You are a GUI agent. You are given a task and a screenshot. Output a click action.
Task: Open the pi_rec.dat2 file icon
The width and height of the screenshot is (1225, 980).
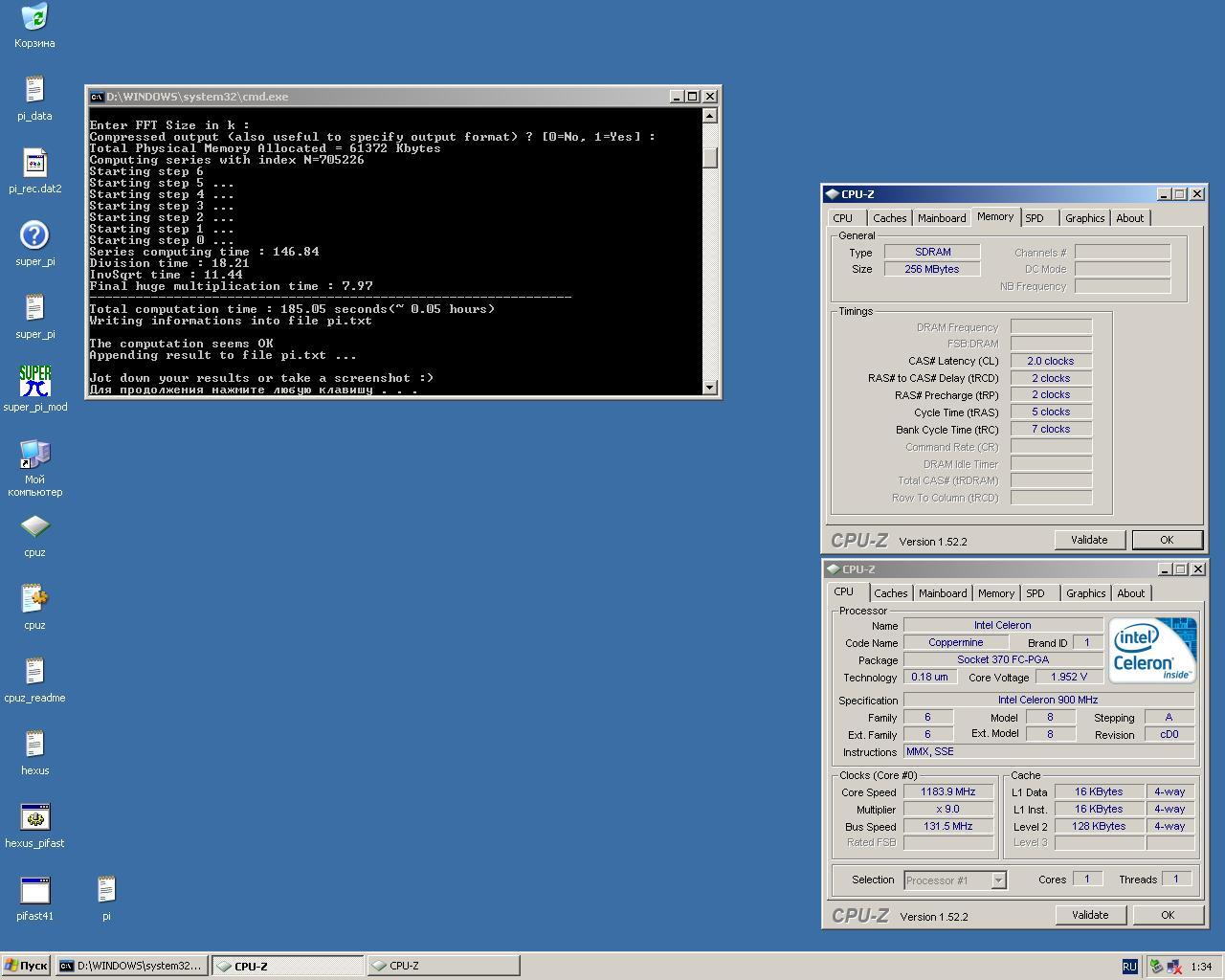34,163
